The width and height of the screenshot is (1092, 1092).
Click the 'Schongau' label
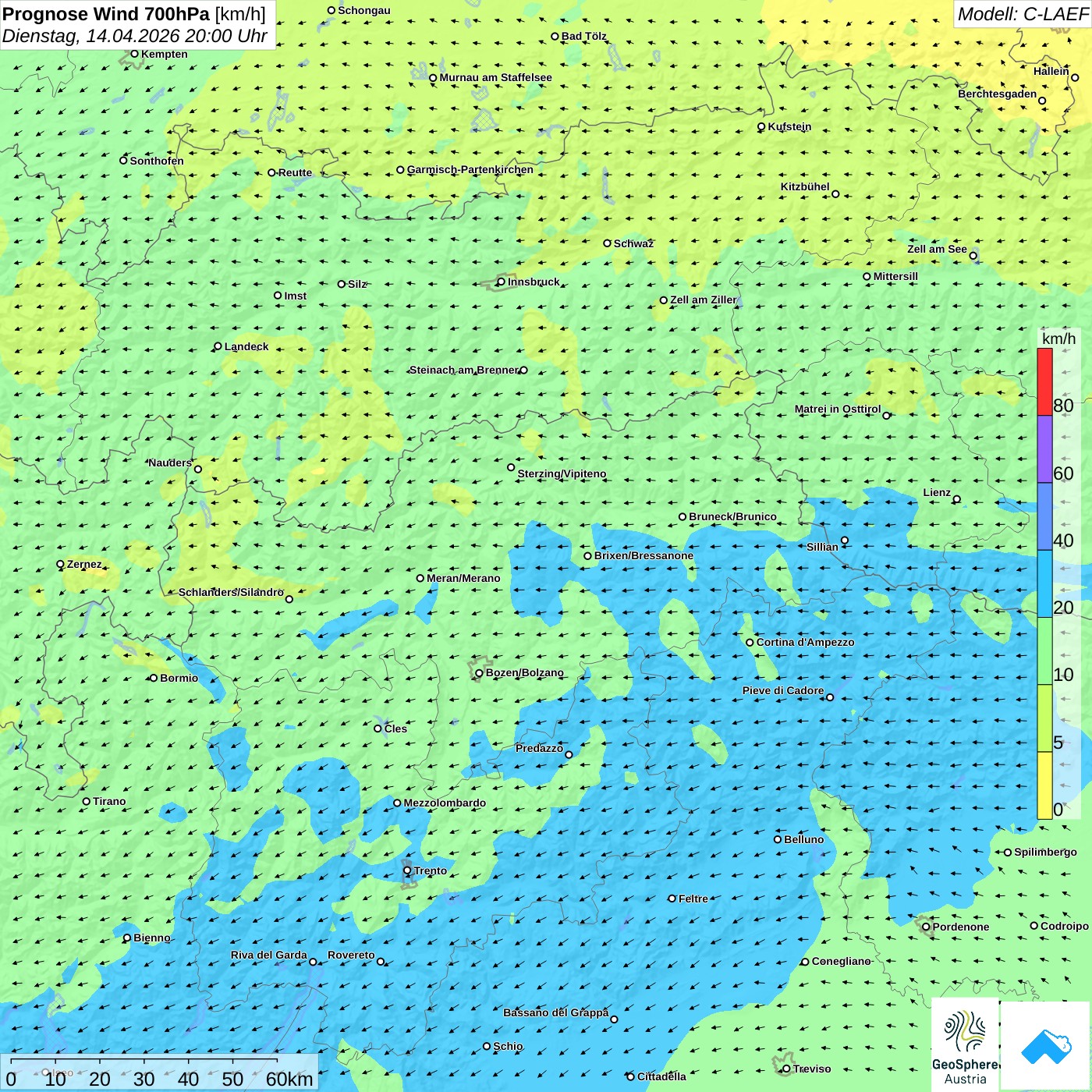(x=364, y=10)
